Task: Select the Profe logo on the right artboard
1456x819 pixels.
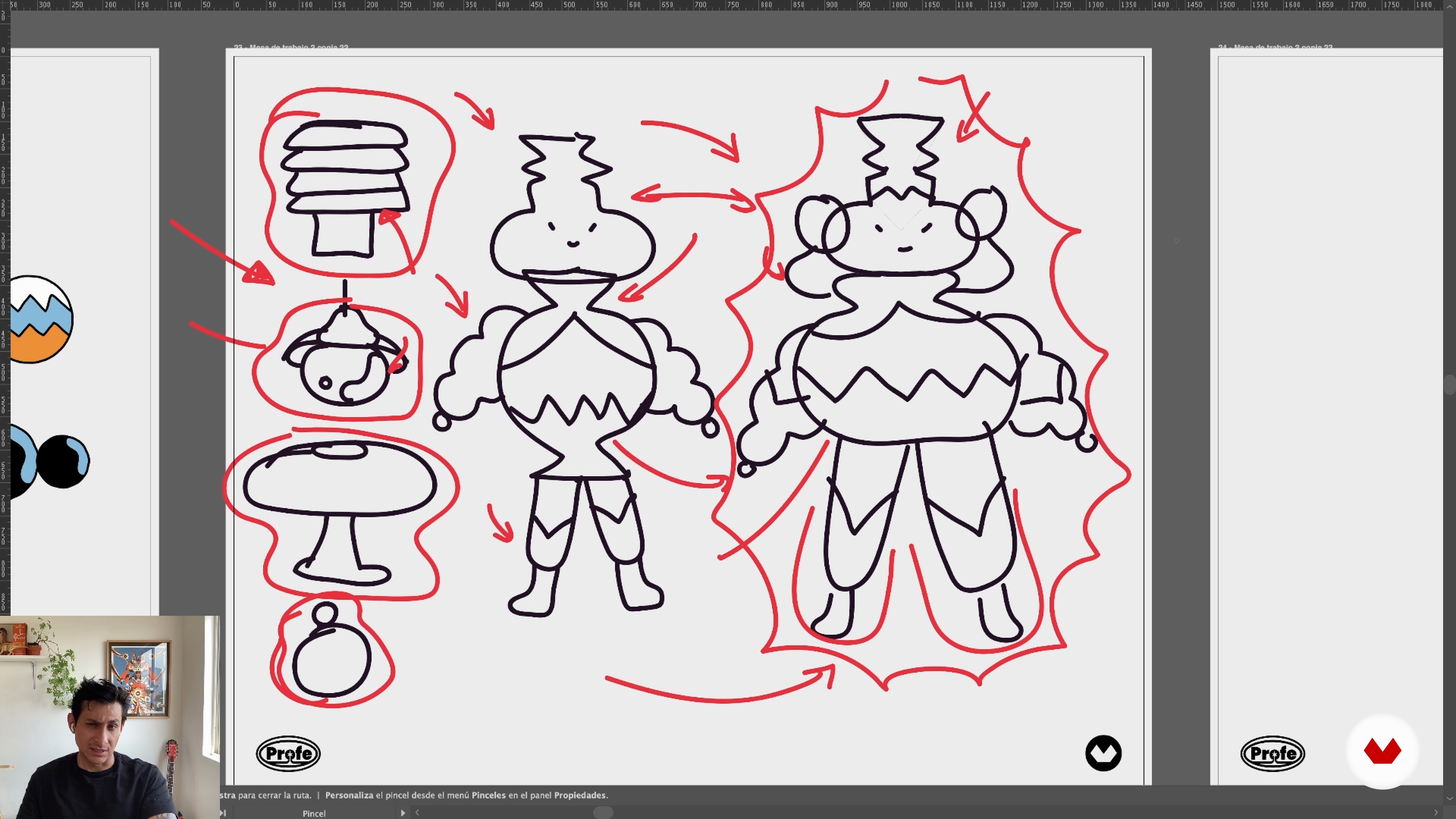Action: pos(1272,753)
